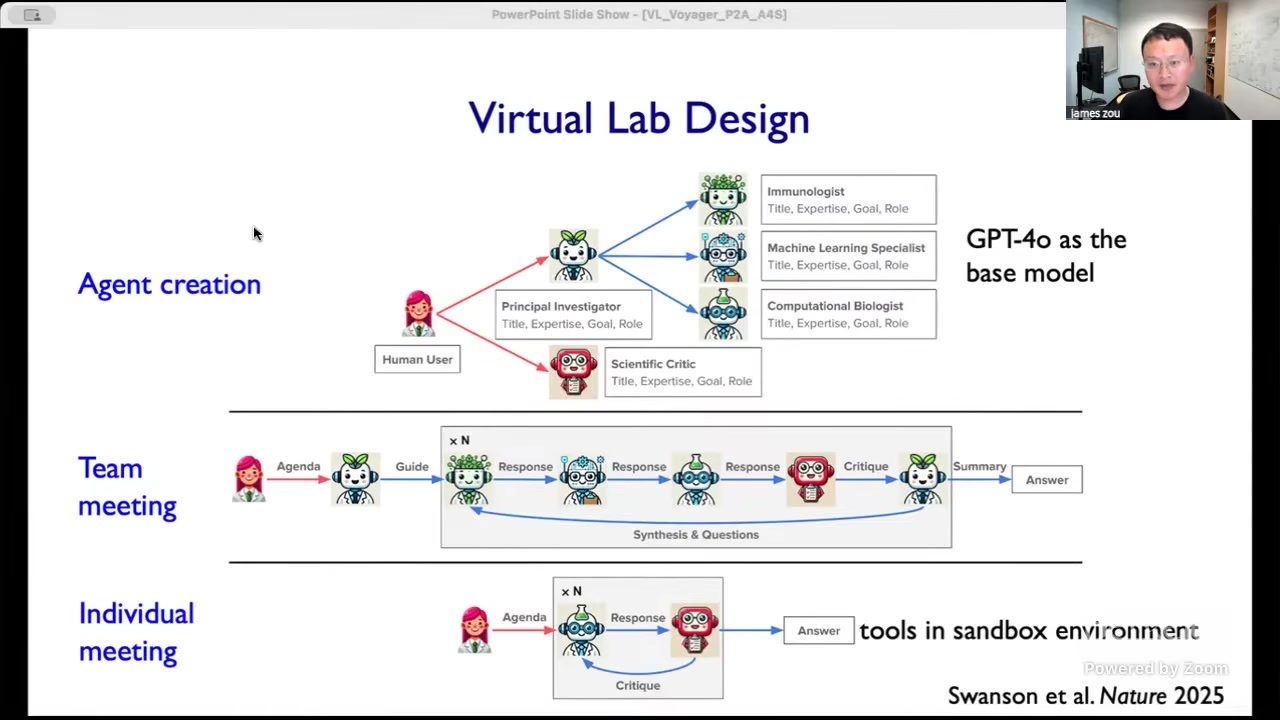Screen dimensions: 1280x720
Task: Click the 'Answer' box in the Individual meeting row
Action: point(819,630)
